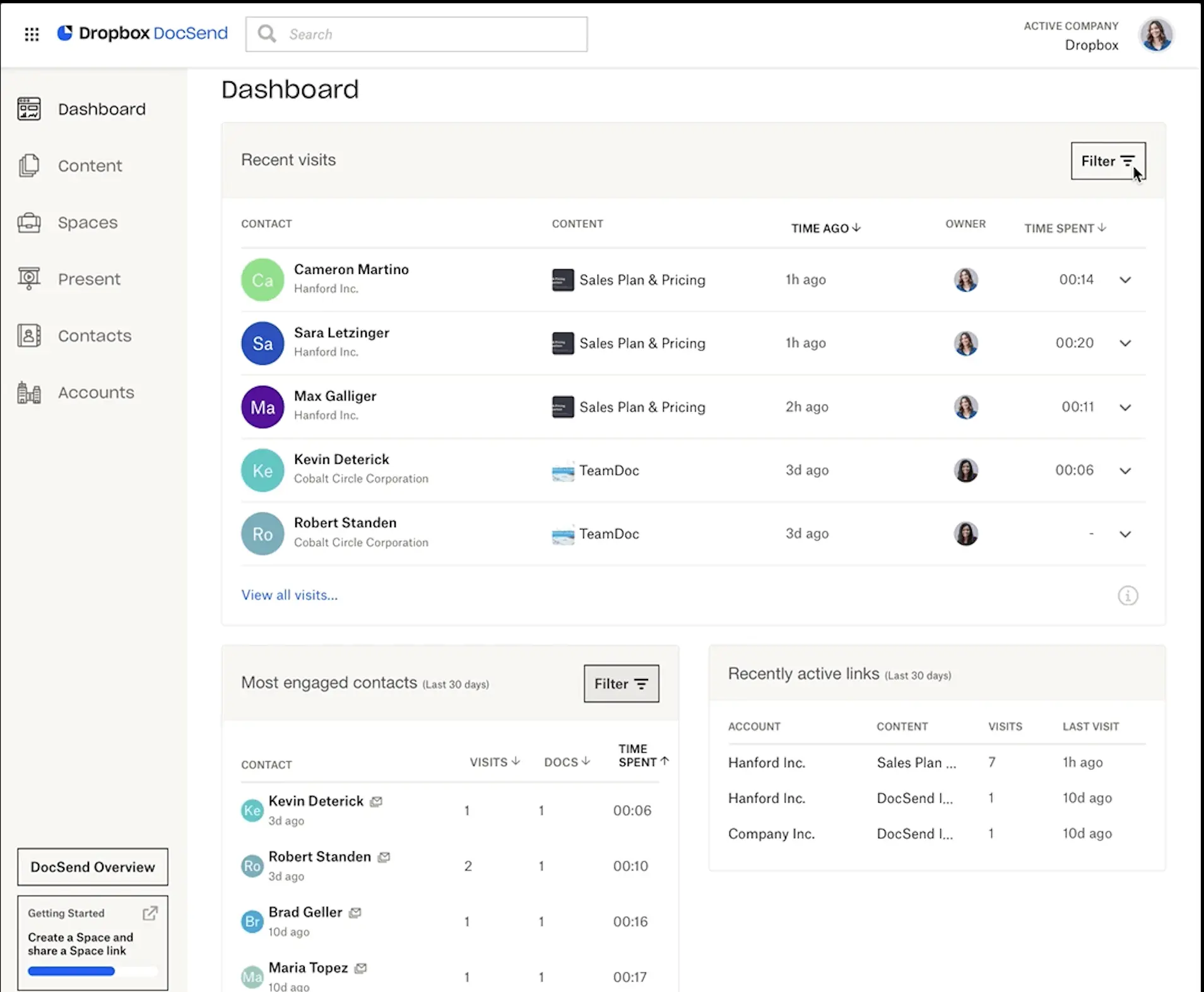Screen dimensions: 1204x992
Task: Click the Getting Started progress bar
Action: coord(92,971)
